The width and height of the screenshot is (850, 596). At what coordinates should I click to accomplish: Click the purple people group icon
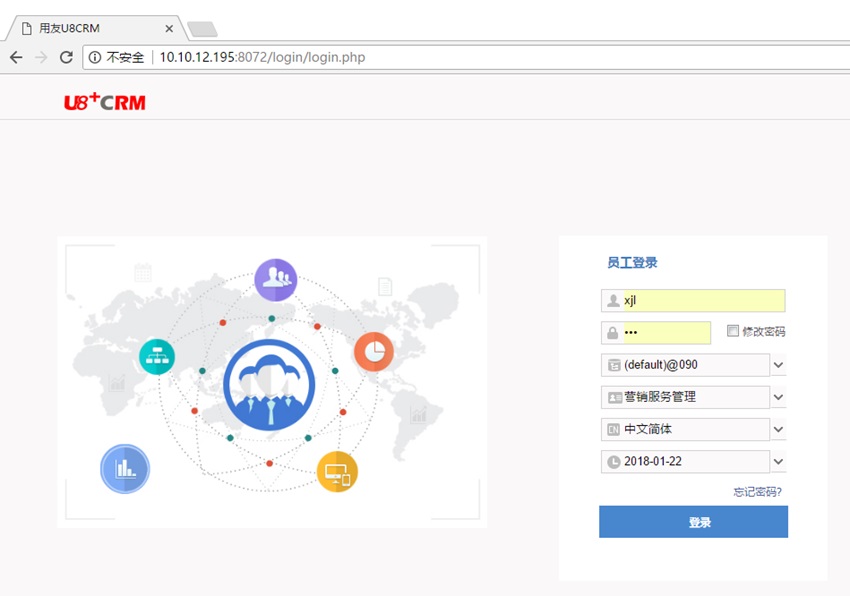pos(276,280)
